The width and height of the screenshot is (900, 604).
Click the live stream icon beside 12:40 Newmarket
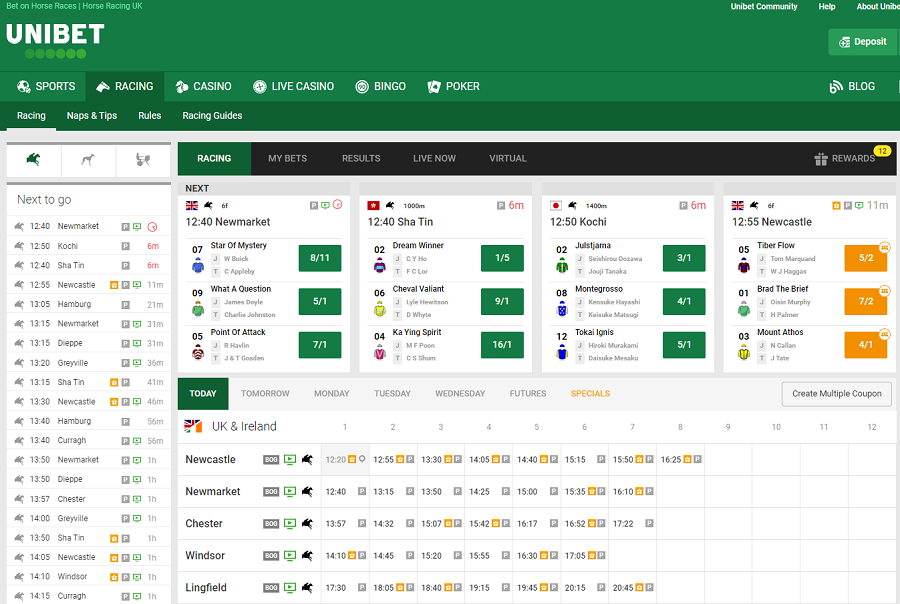point(325,204)
